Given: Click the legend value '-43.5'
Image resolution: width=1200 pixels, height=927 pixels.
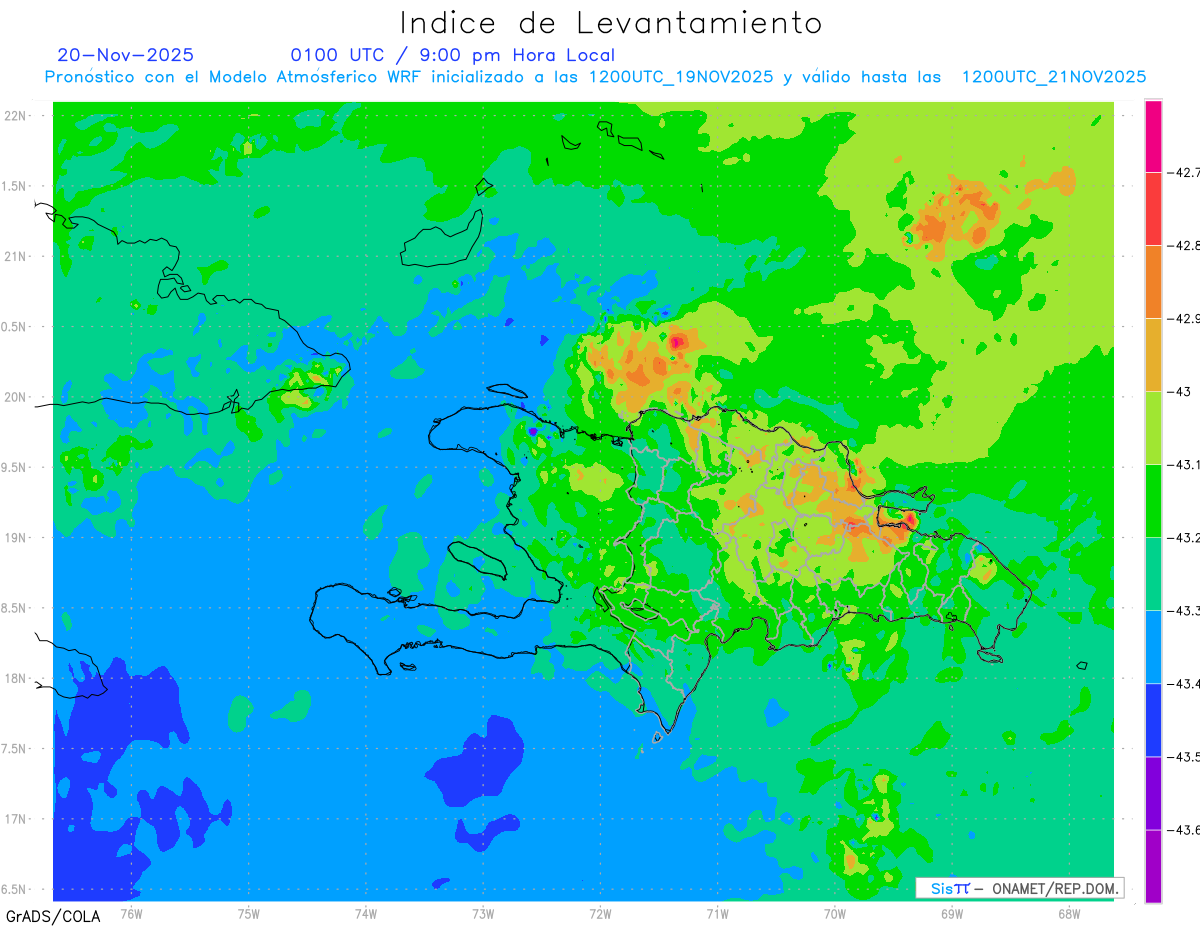Looking at the screenshot, I should click(1184, 757).
